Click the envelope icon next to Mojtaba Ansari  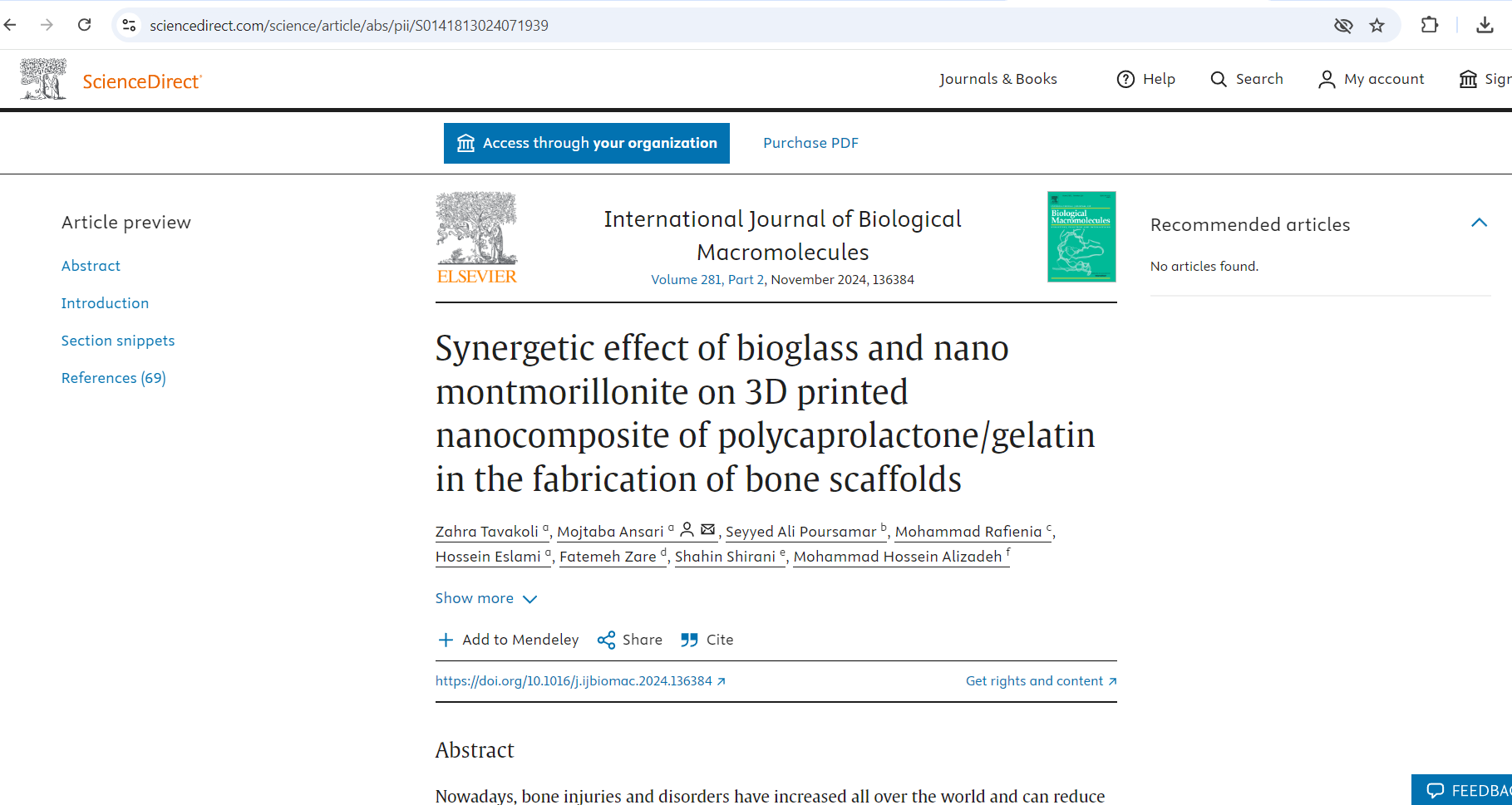click(707, 529)
